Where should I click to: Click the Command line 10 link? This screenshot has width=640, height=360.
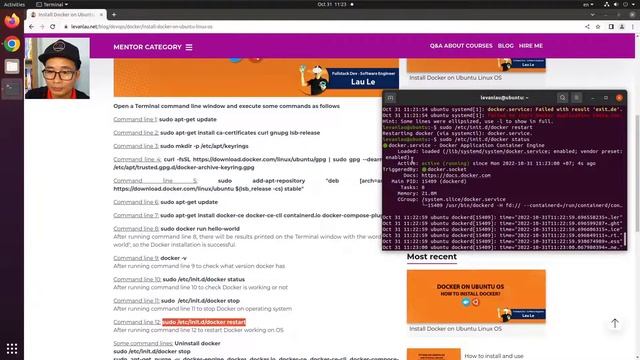(x=137, y=280)
